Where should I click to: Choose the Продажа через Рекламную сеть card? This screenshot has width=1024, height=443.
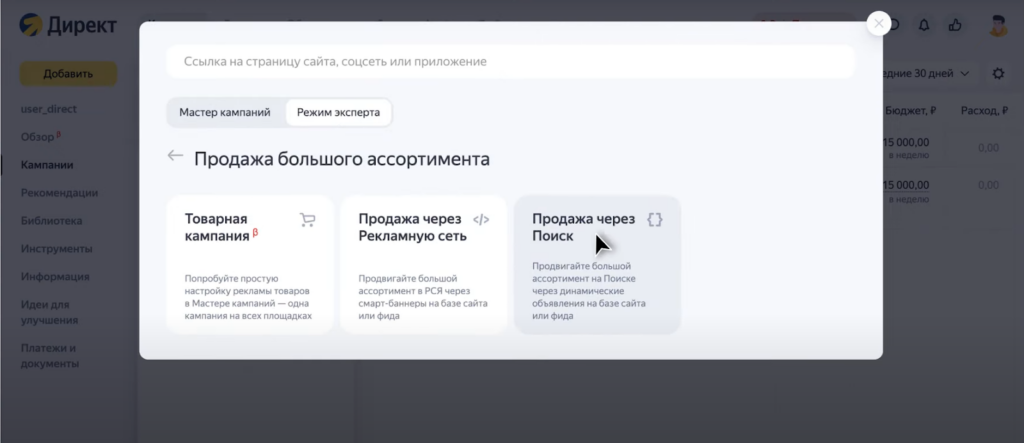click(423, 265)
